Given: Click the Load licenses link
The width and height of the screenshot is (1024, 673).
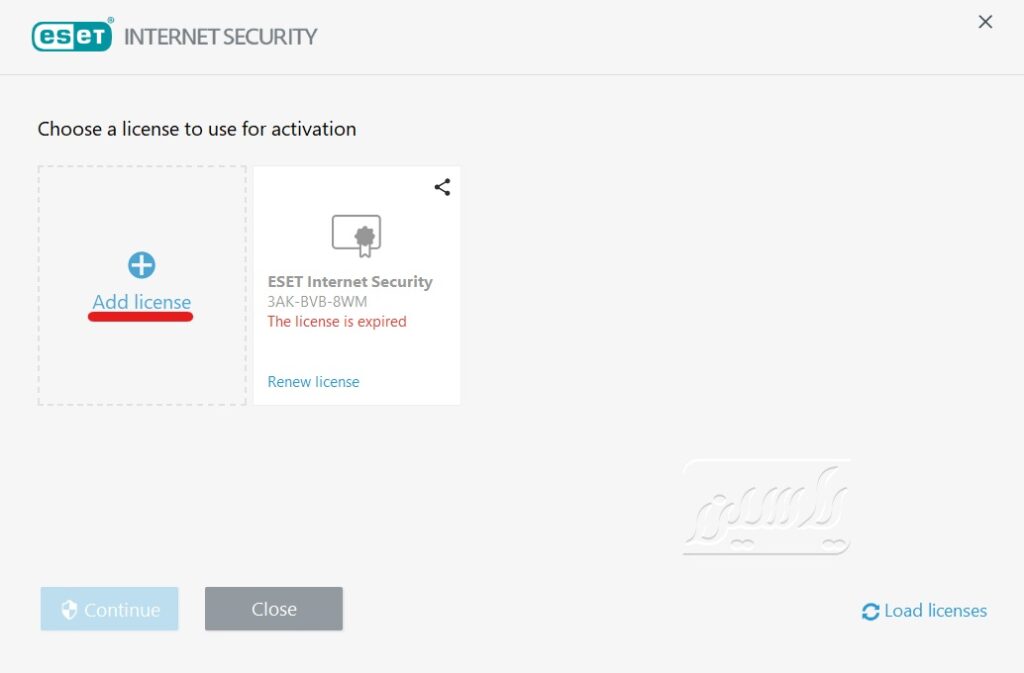Looking at the screenshot, I should [935, 610].
